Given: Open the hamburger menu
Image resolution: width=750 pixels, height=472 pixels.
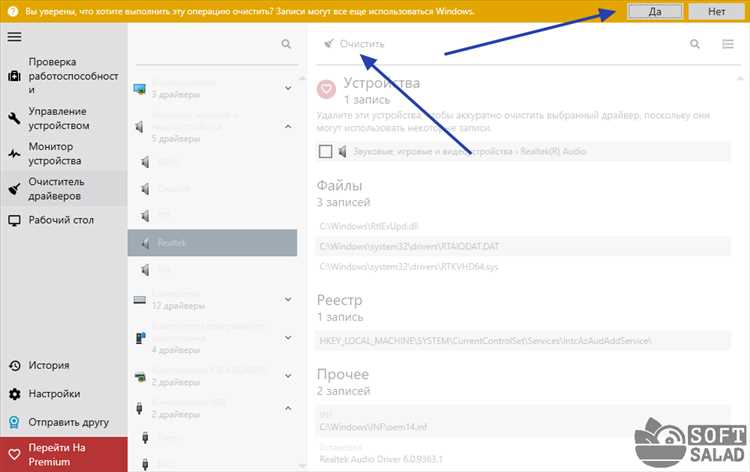Looking at the screenshot, I should tap(14, 37).
